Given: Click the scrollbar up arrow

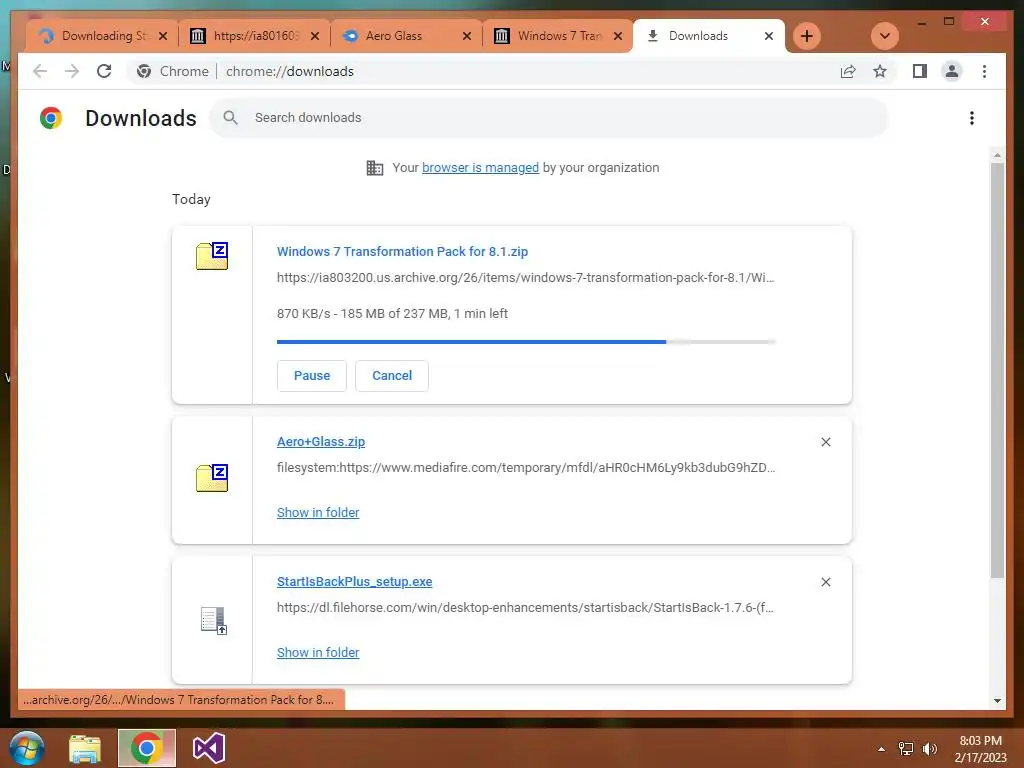Looking at the screenshot, I should (997, 155).
